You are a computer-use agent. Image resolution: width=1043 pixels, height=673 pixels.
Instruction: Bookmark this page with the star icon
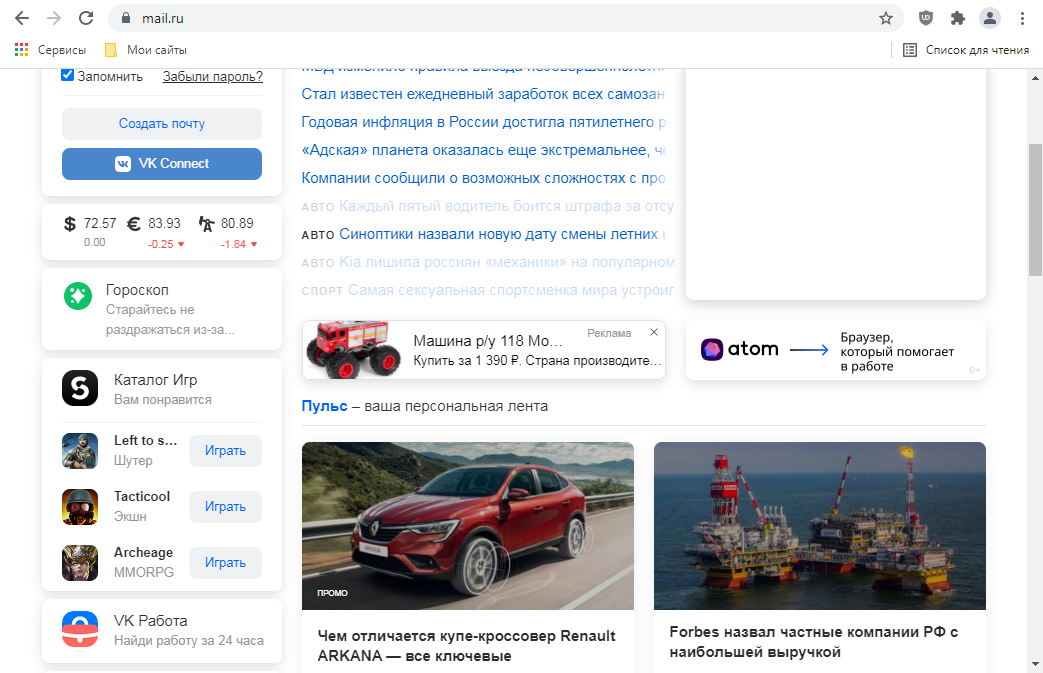(x=885, y=18)
